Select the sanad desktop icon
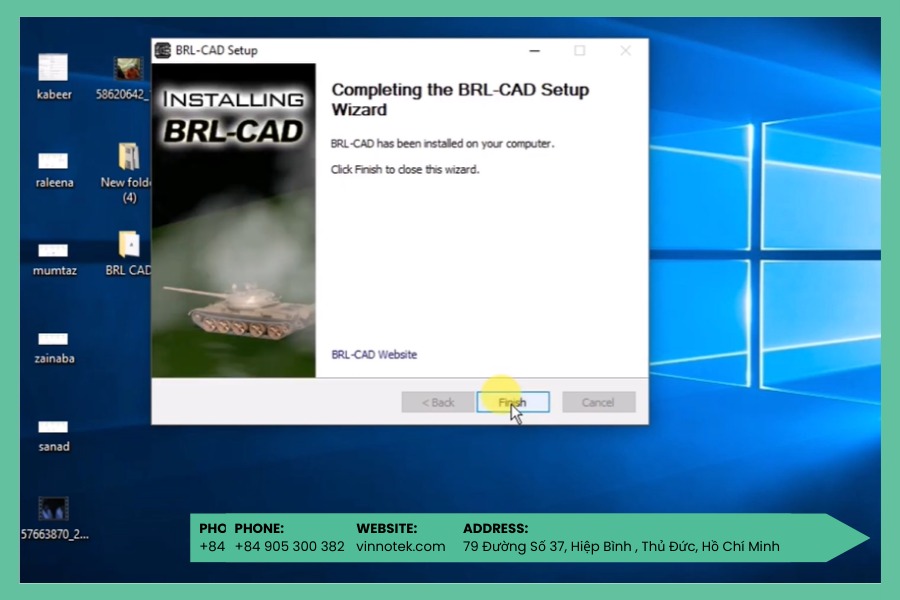900x600 pixels. 54,436
